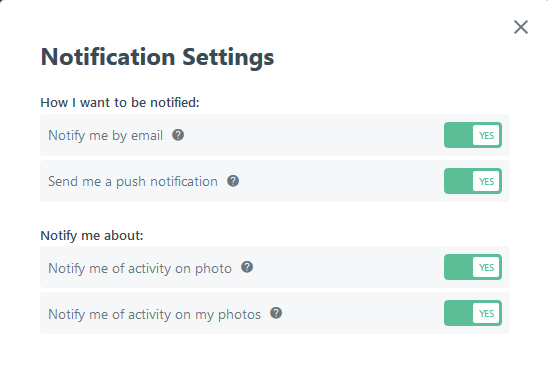Close the Notification Settings dialog

[x=521, y=27]
